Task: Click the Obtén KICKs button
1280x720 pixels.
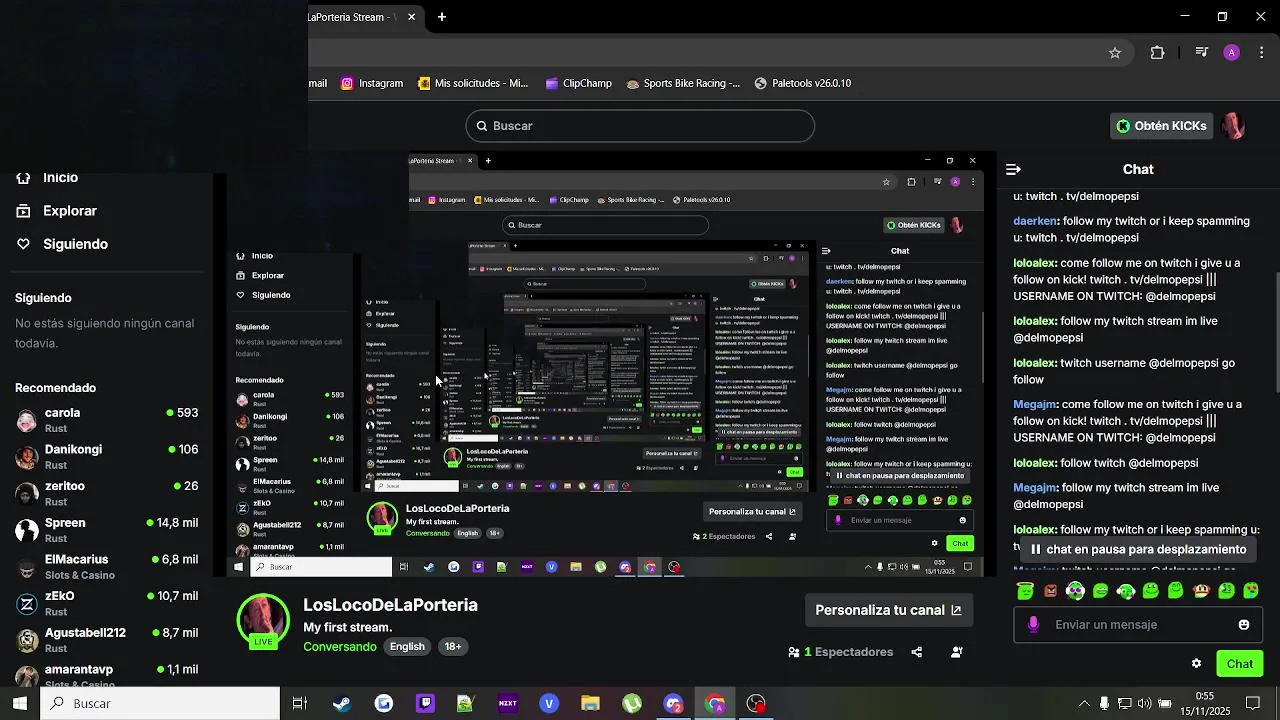Action: coord(1161,126)
